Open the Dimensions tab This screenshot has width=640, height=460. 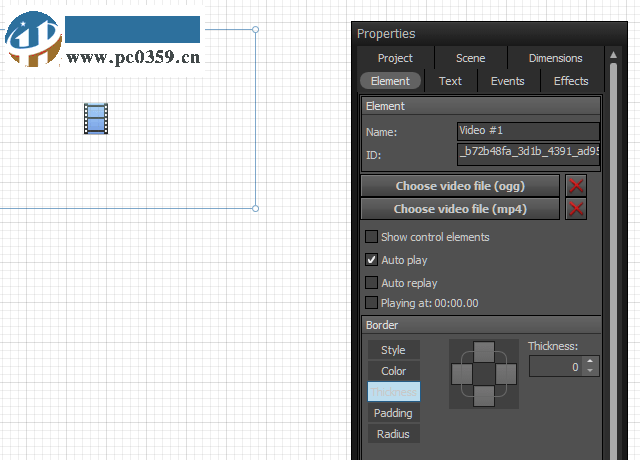point(556,58)
